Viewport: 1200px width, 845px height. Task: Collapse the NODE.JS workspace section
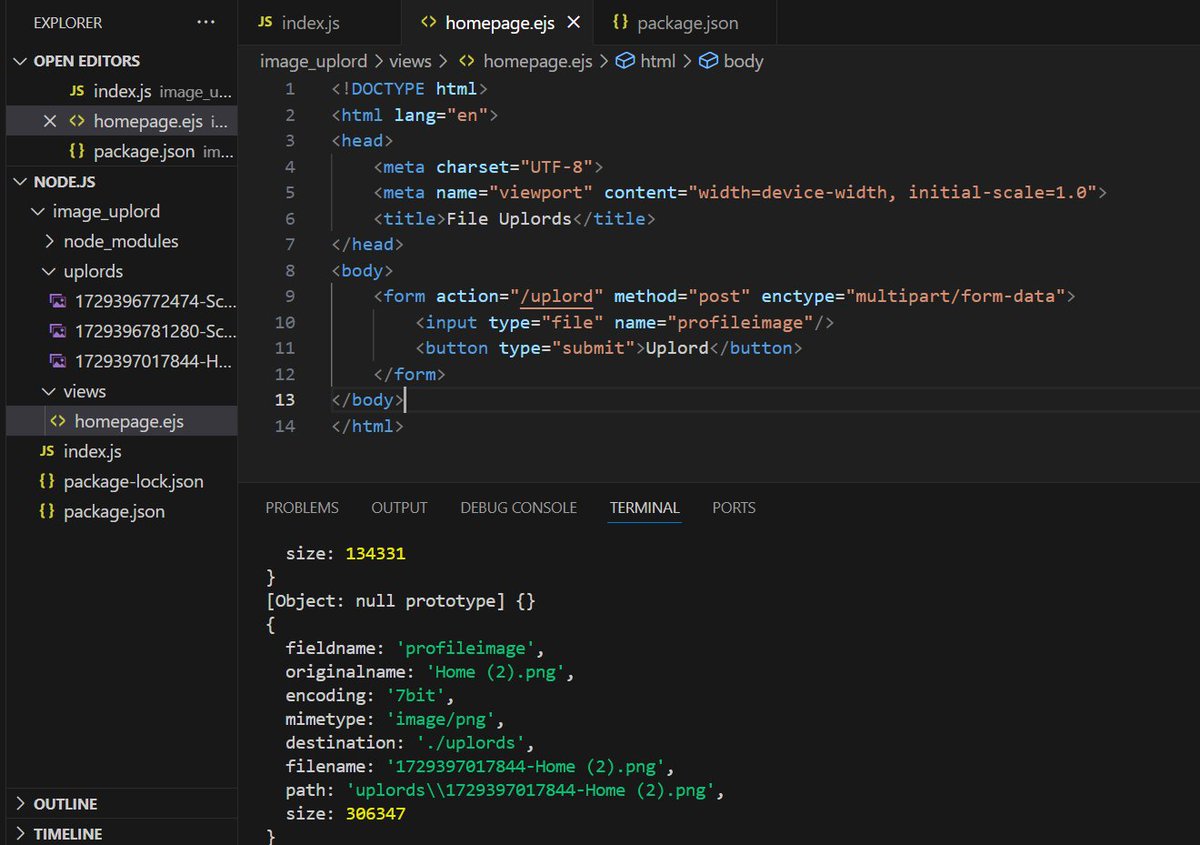pos(20,181)
